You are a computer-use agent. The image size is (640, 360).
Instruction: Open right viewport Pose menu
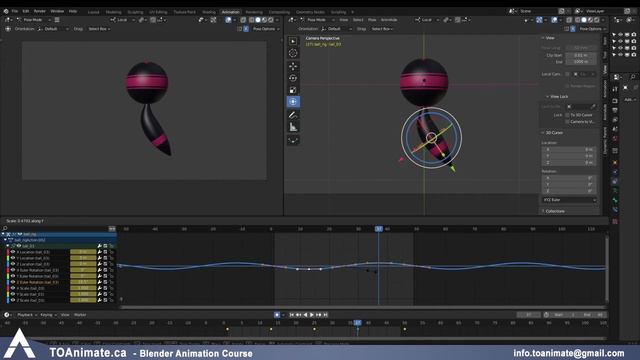coord(372,20)
